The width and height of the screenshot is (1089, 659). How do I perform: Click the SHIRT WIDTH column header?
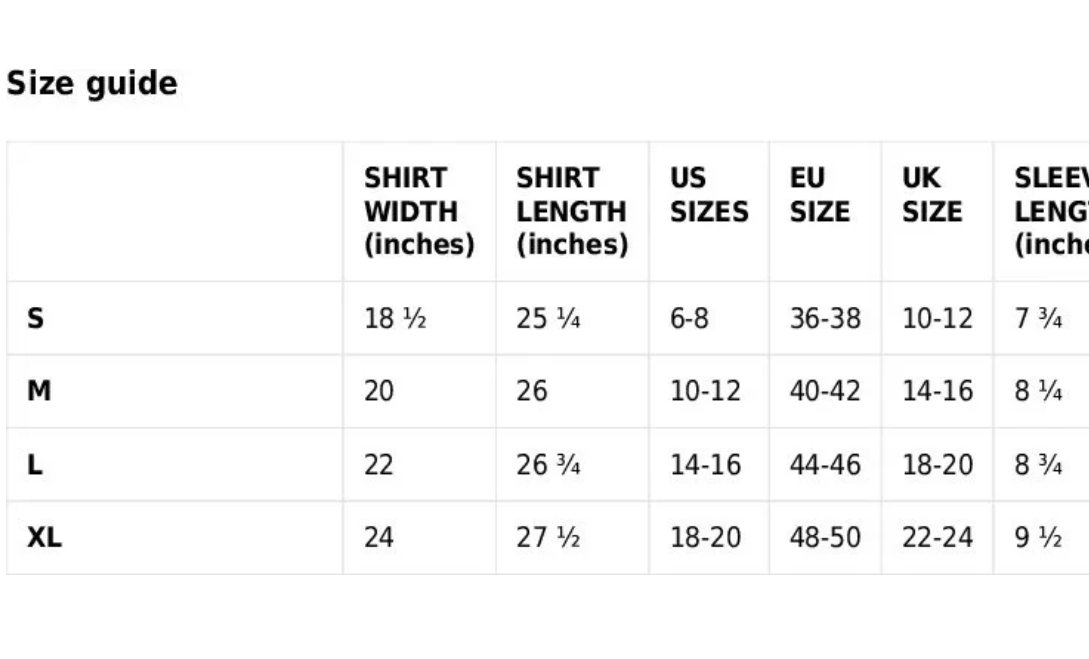[418, 211]
